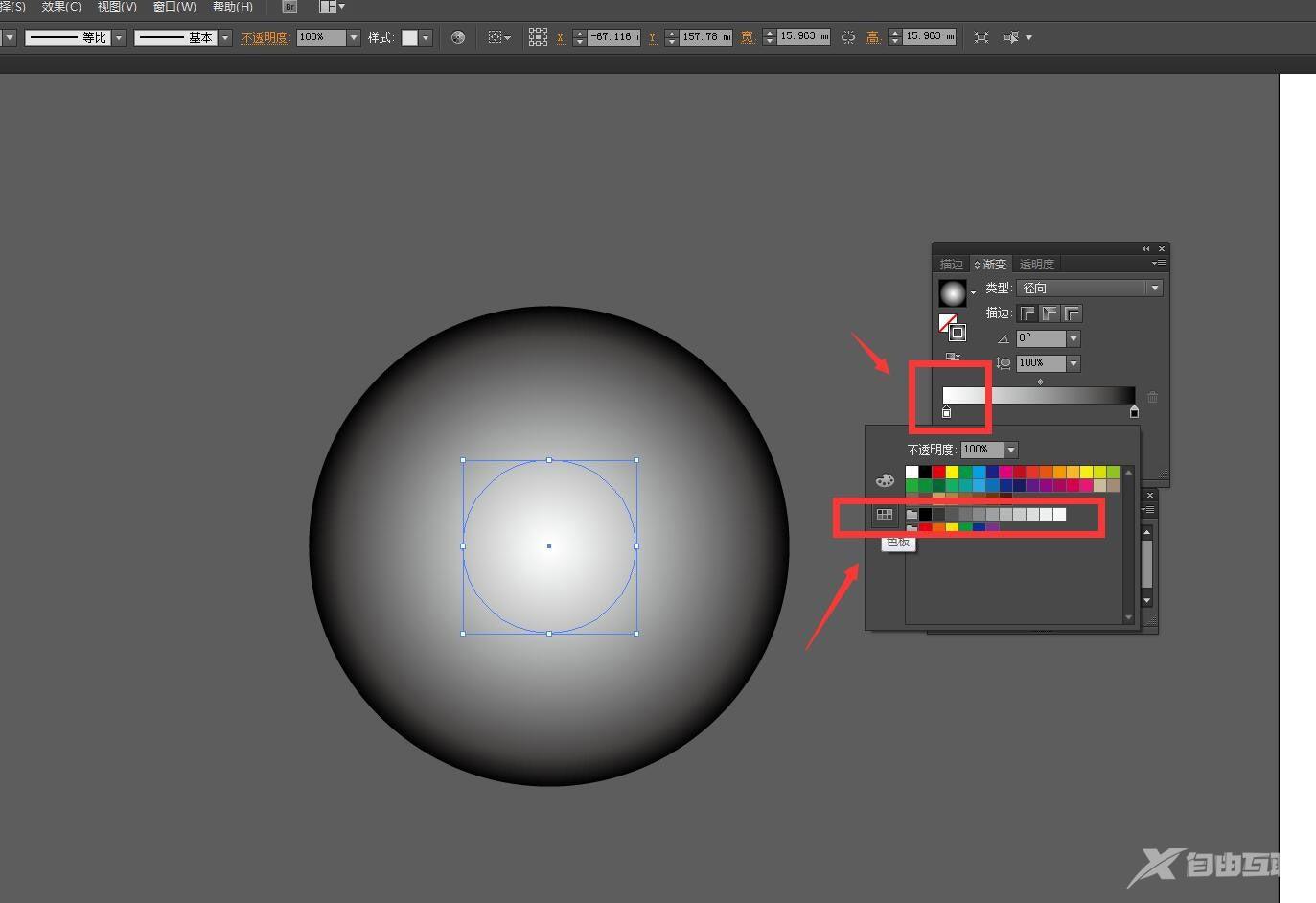The image size is (1316, 903).
Task: Select the stroke box in gradient panel
Action: pos(957,333)
